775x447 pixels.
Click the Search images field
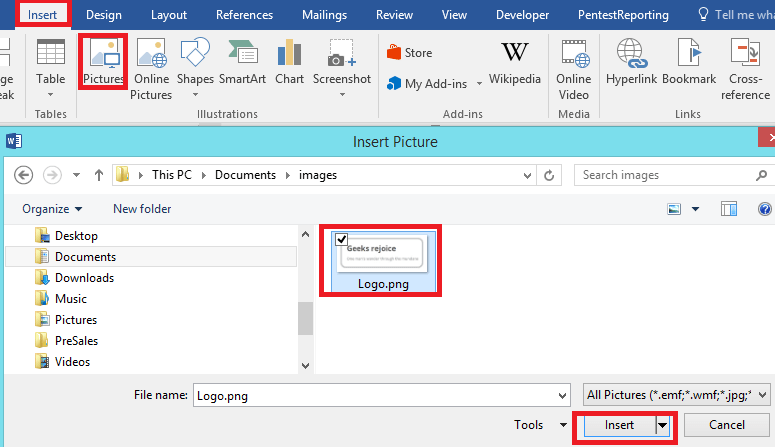click(660, 175)
